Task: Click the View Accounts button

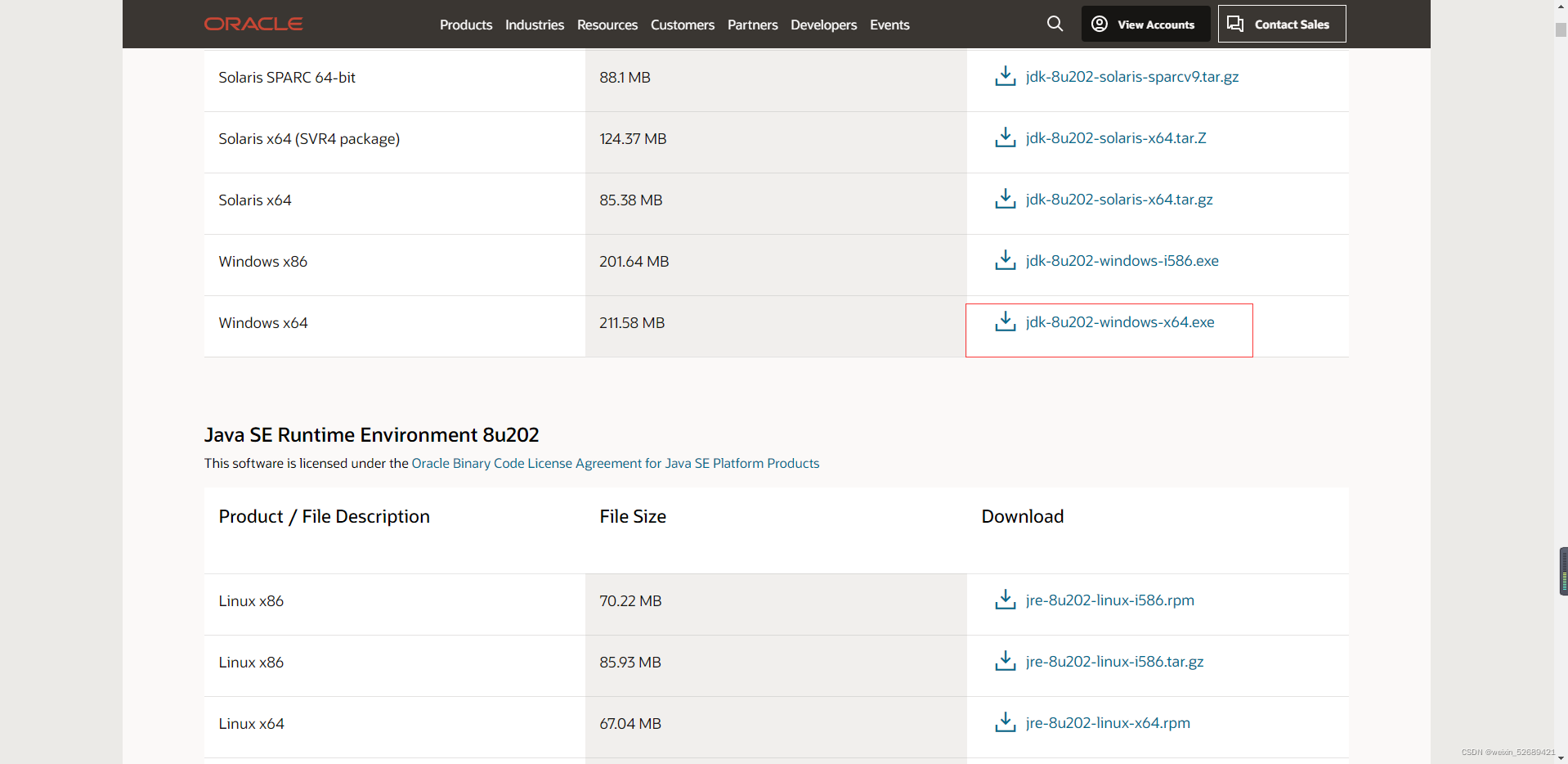Action: click(x=1145, y=24)
